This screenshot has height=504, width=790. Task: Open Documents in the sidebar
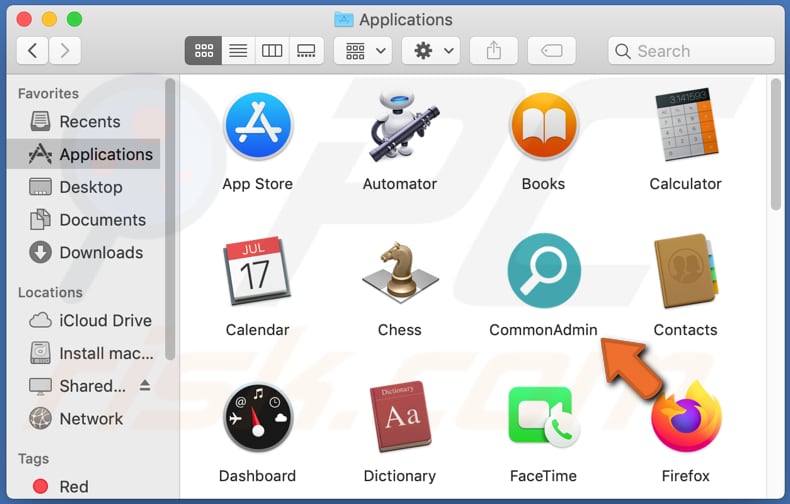coord(84,220)
